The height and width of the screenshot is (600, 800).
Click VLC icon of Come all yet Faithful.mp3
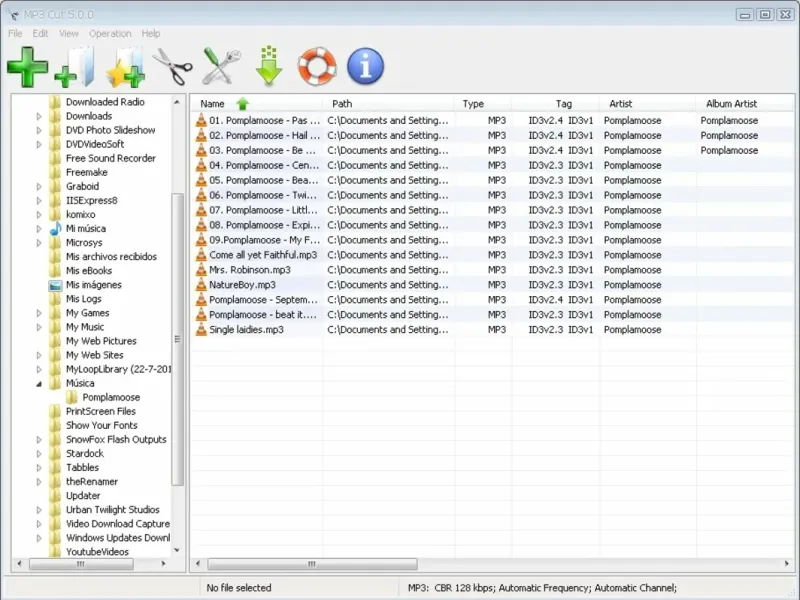(x=202, y=255)
